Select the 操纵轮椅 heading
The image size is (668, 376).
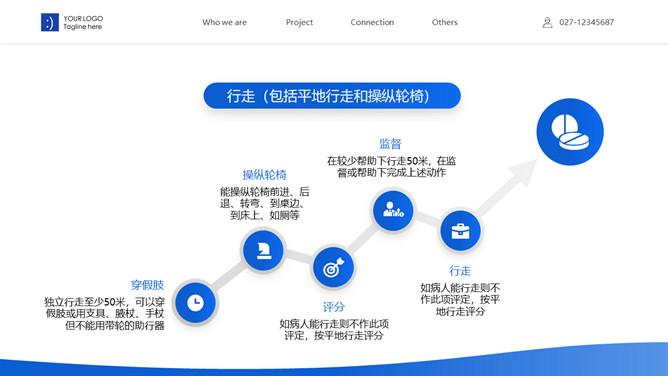265,175
